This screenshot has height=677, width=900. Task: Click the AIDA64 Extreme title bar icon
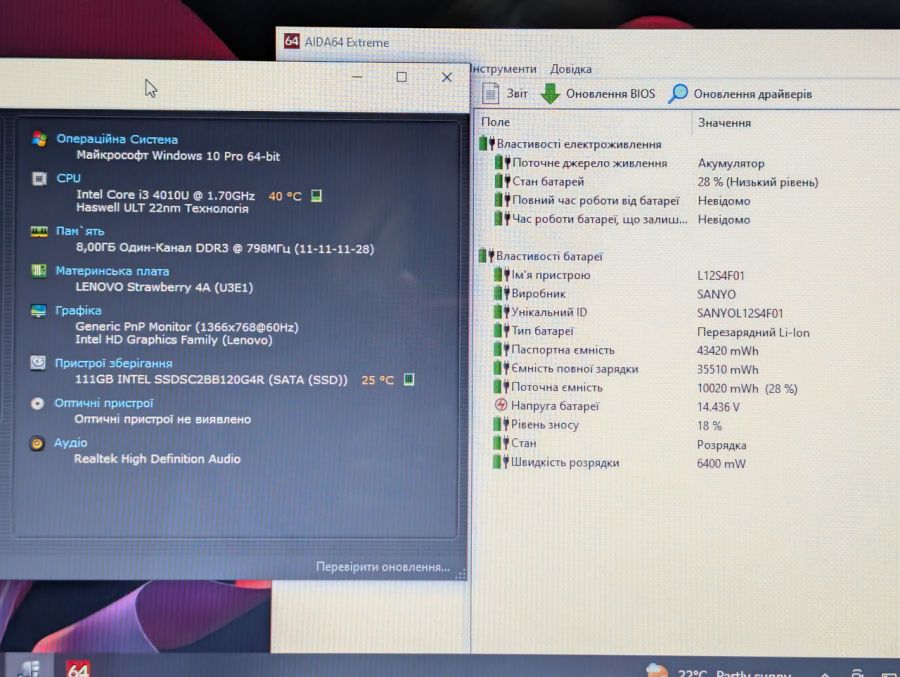point(292,41)
